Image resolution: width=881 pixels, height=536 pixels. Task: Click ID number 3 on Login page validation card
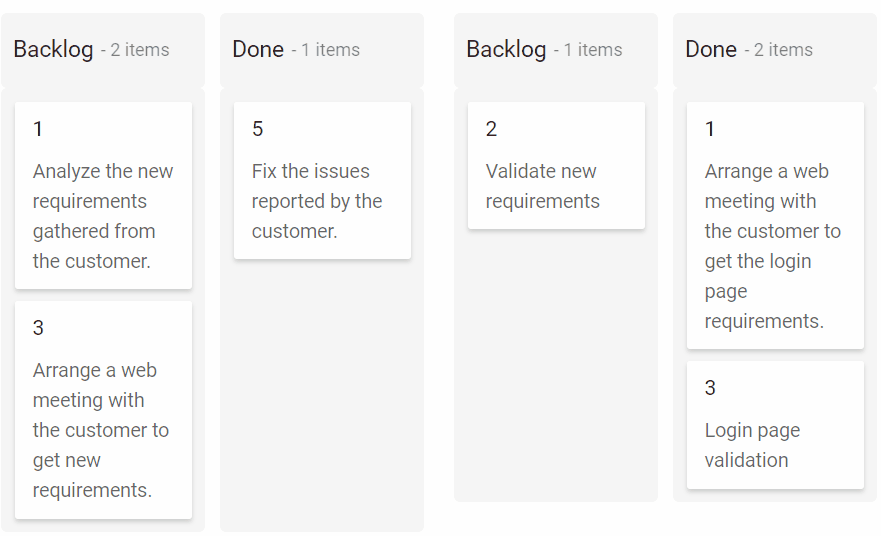tap(710, 388)
